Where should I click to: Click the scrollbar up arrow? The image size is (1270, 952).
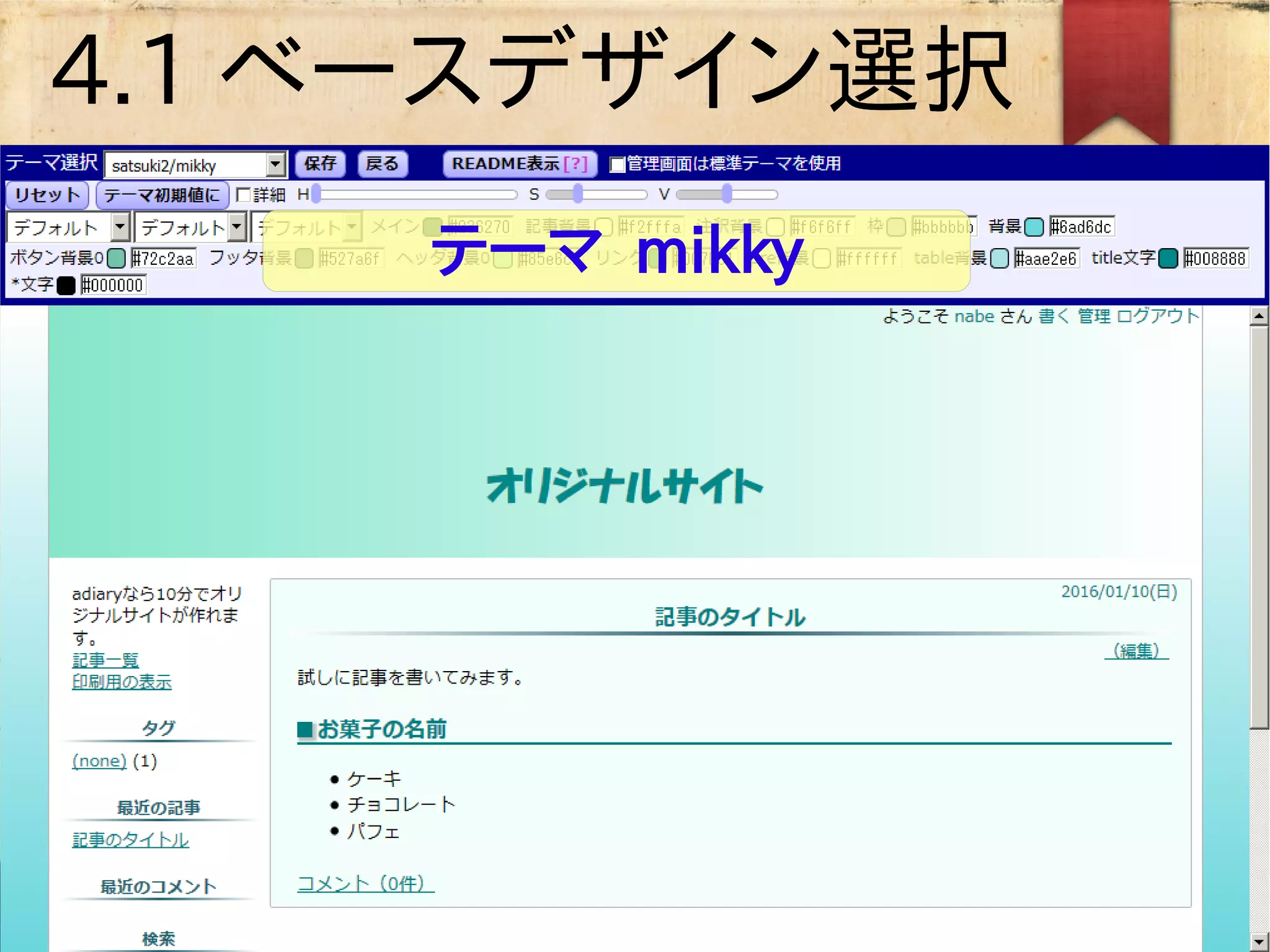tap(1259, 316)
